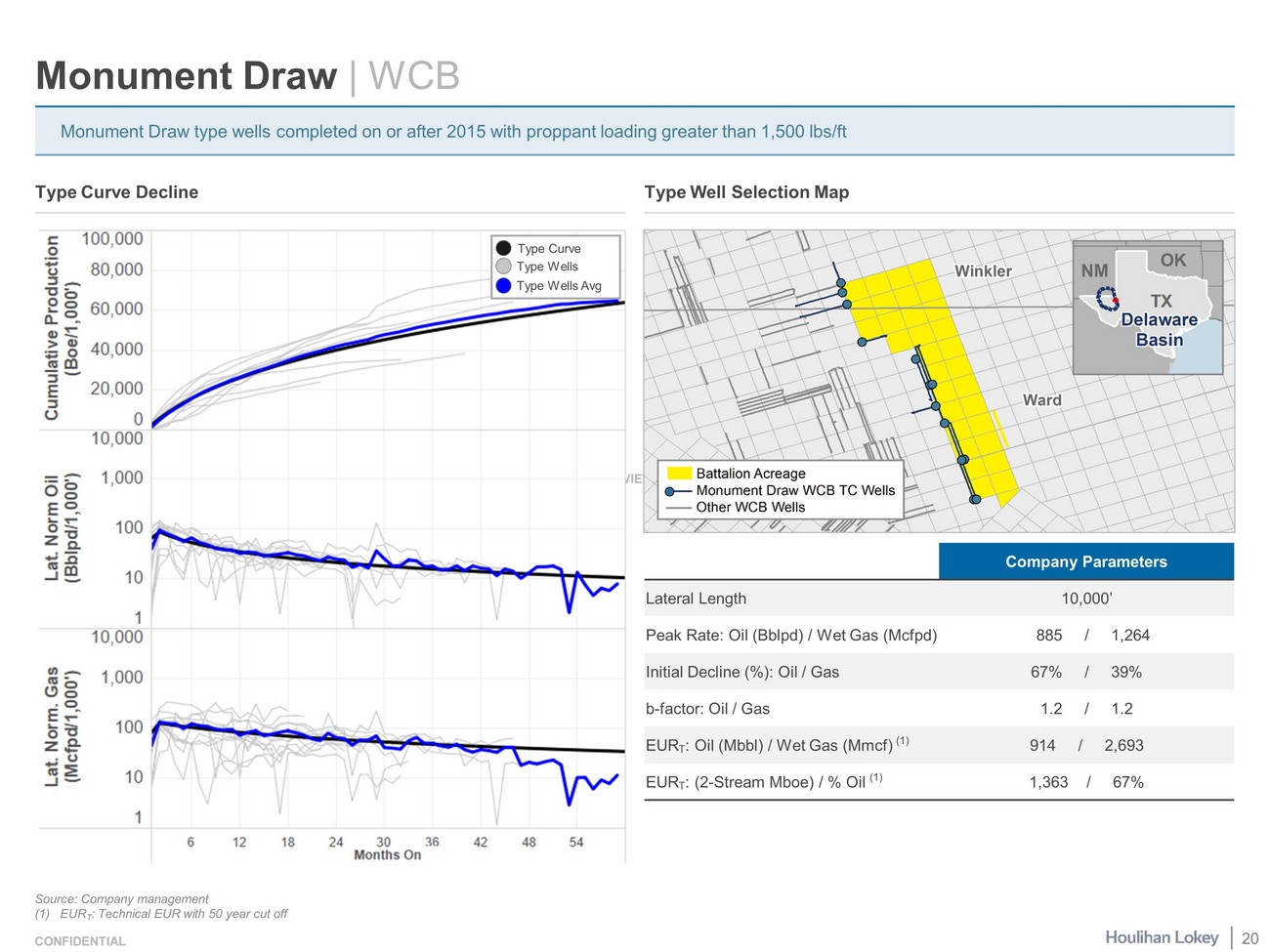The image size is (1270, 952).
Task: Click the Houlihan Lokey logo
Action: click(x=1162, y=937)
